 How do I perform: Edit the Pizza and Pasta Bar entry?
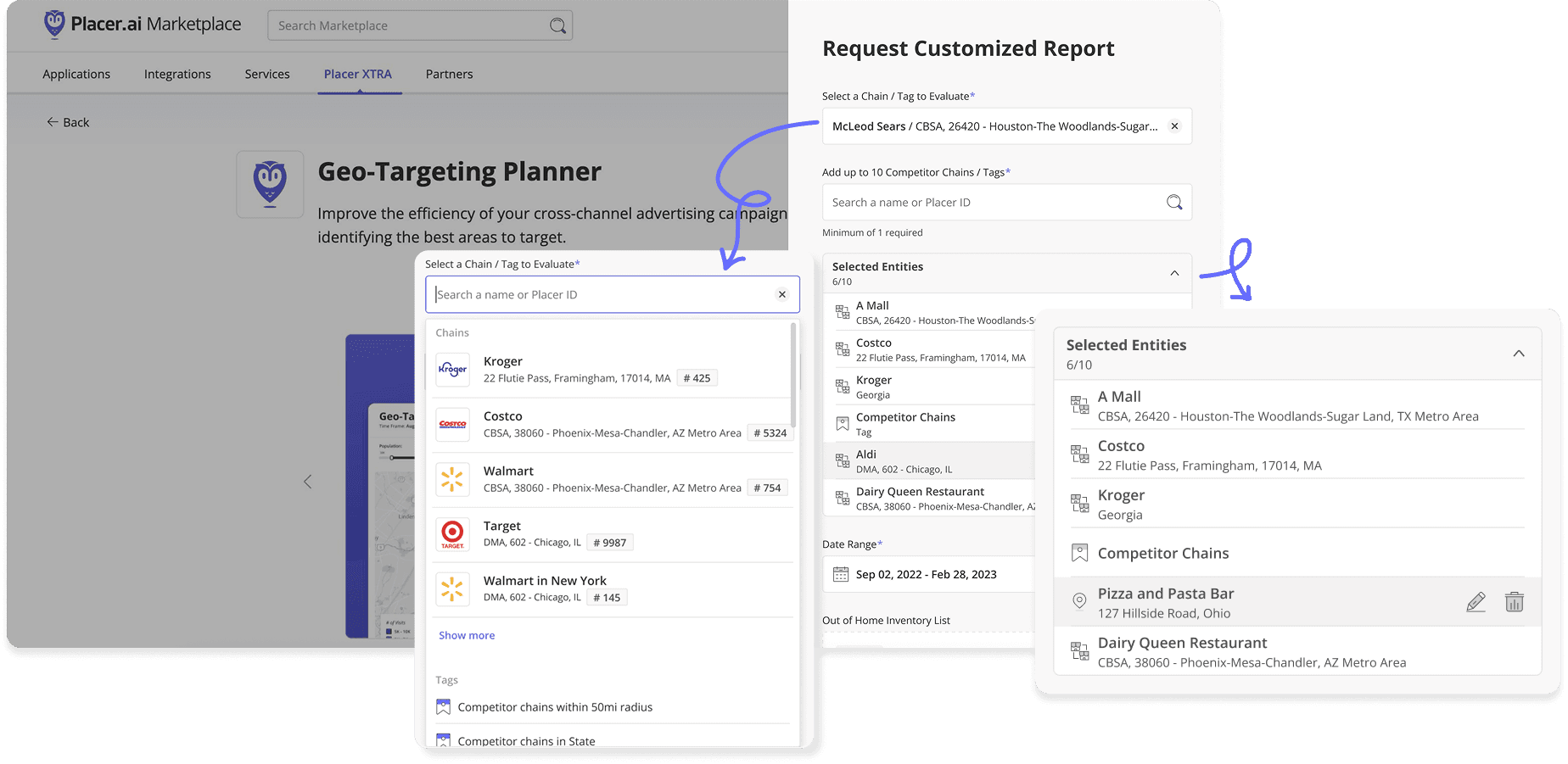pyautogui.click(x=1476, y=602)
